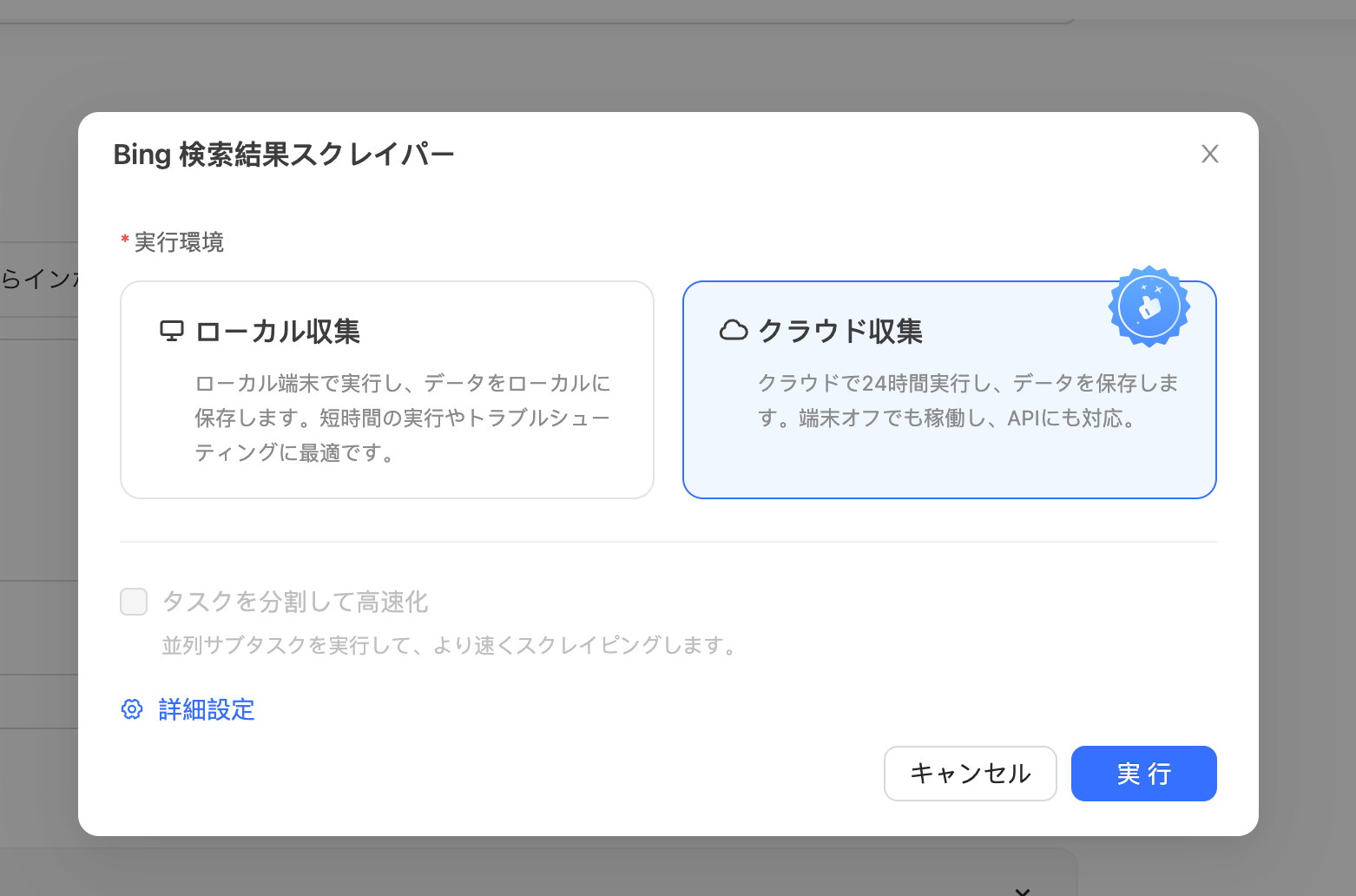The height and width of the screenshot is (896, 1356).
Task: Select the クラウド収集 card
Action: (x=950, y=390)
